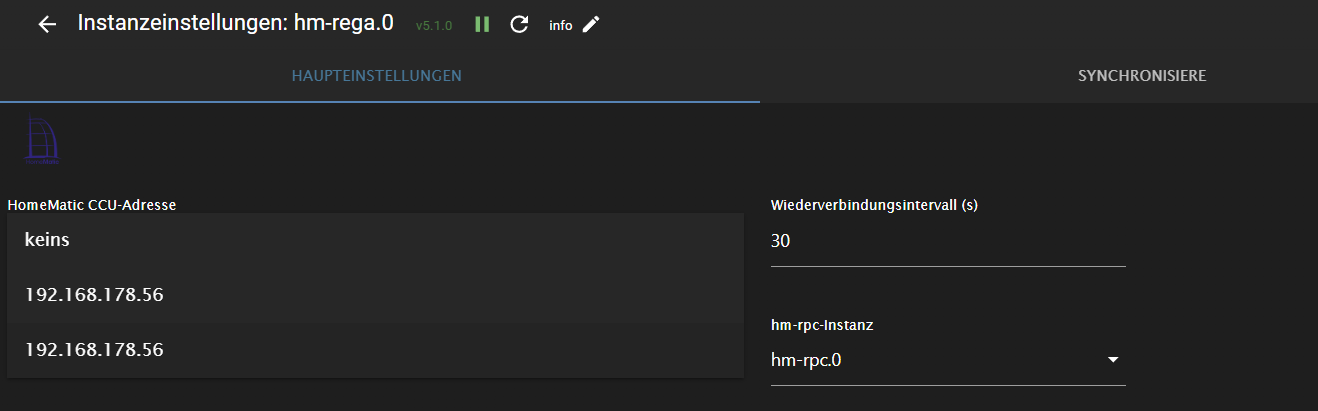
Task: Click the pencil edit icon beside info
Action: tap(591, 24)
